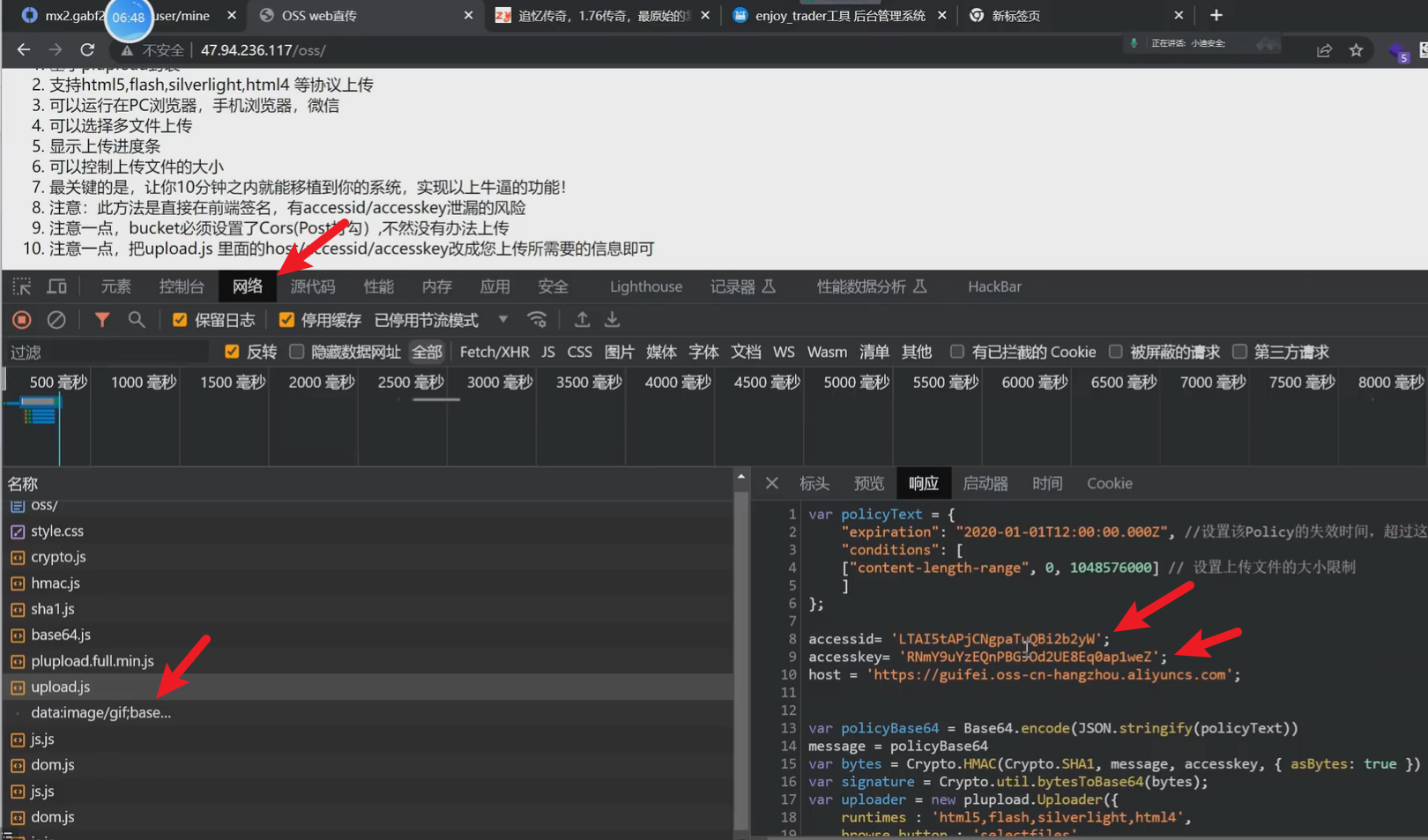The width and height of the screenshot is (1428, 840).
Task: Enable the 隐藏数据网址 checkbox
Action: (x=297, y=352)
